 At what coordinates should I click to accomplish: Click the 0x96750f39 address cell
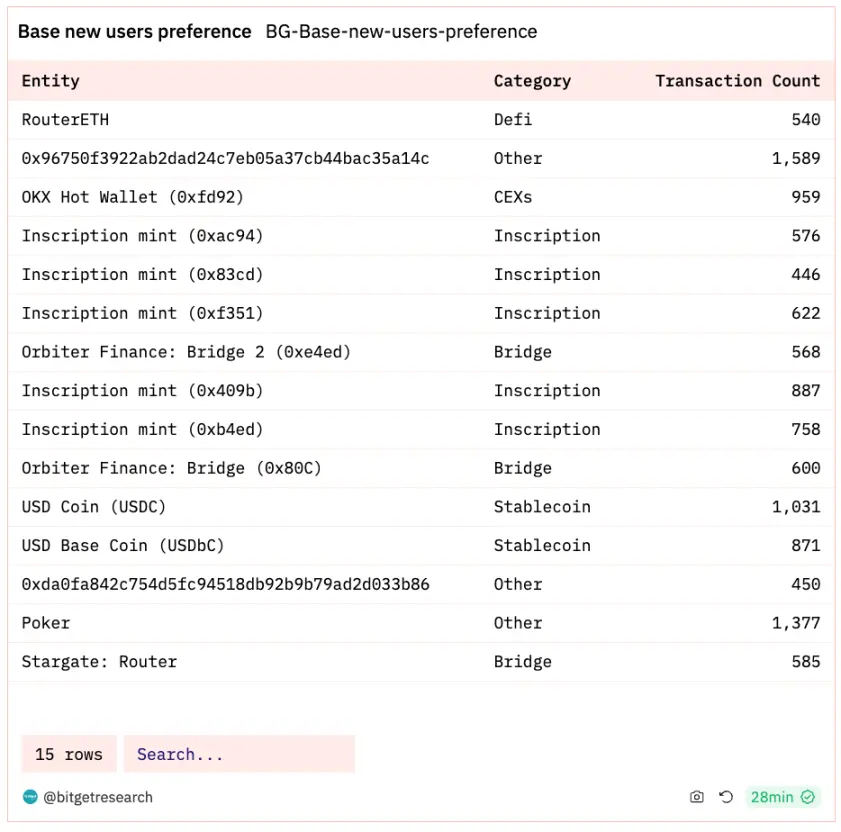point(225,158)
